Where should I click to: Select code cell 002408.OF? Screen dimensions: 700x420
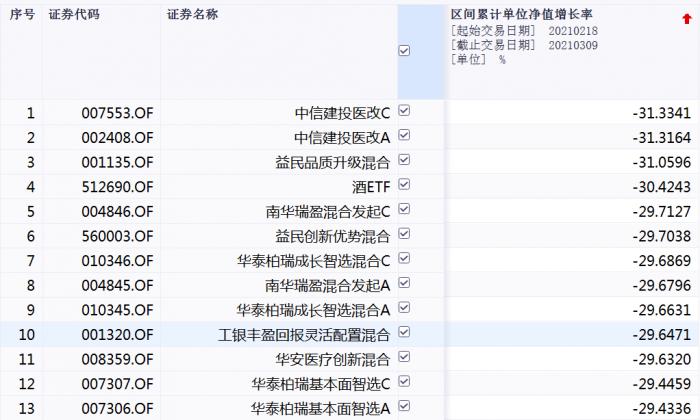[x=117, y=137]
